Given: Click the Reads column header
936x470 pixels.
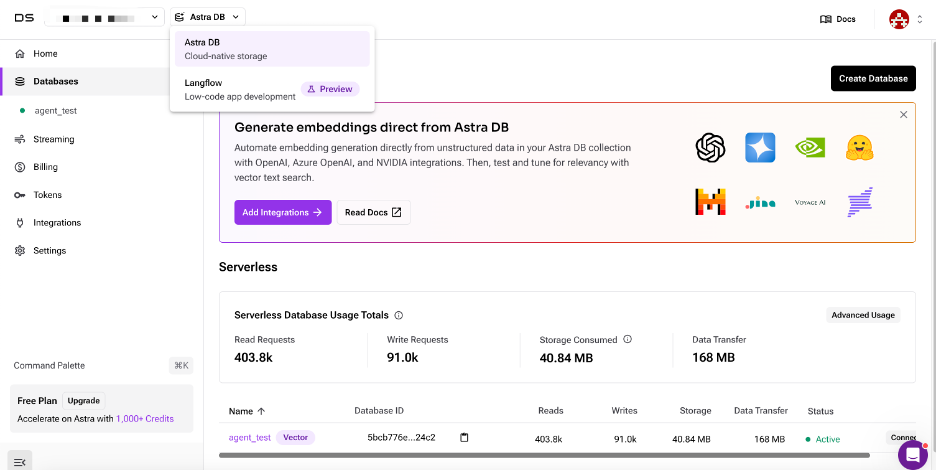Looking at the screenshot, I should [x=550, y=411].
